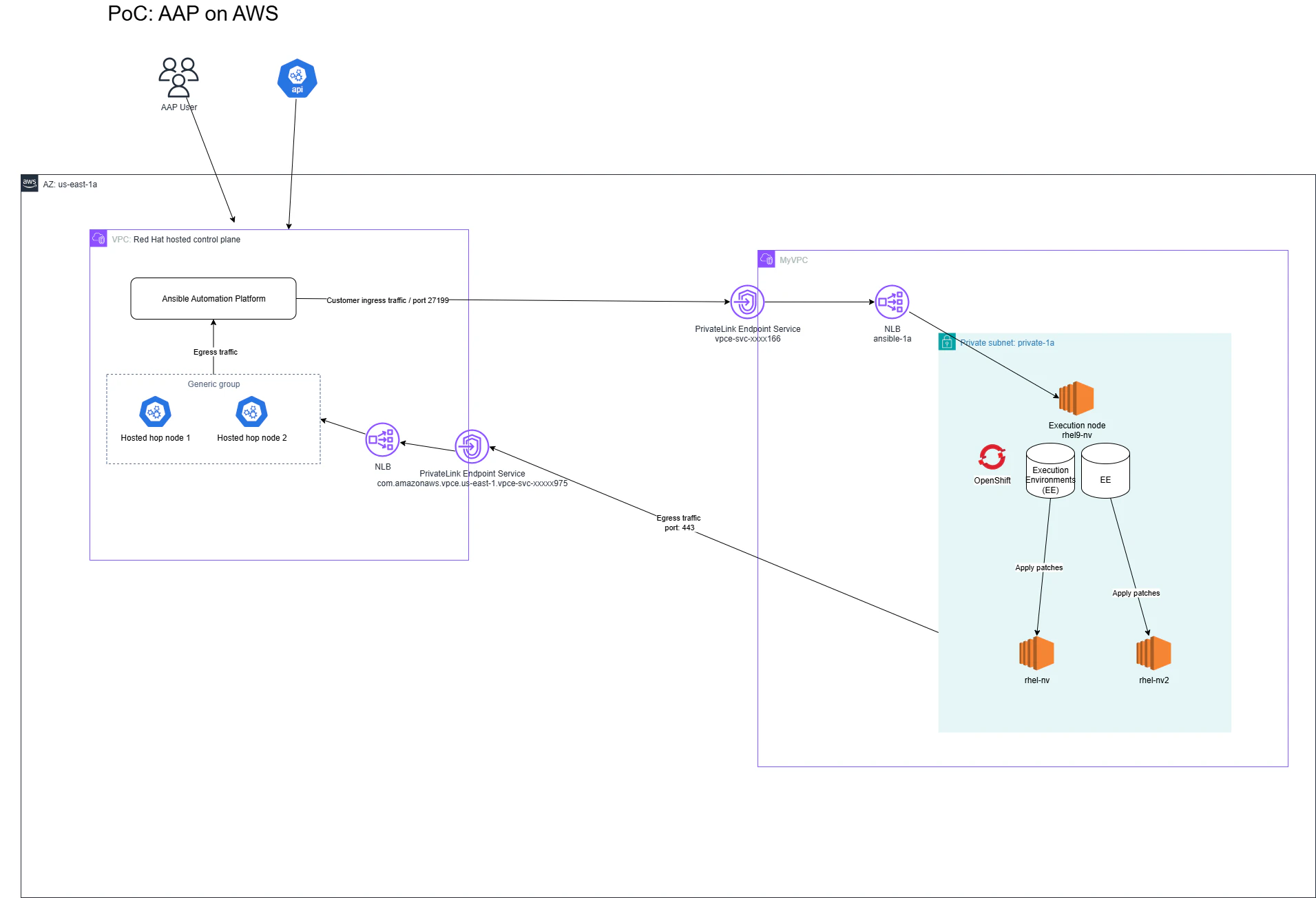Click the Hosted hop node 1 label
This screenshot has height=898, width=1316.
(156, 438)
